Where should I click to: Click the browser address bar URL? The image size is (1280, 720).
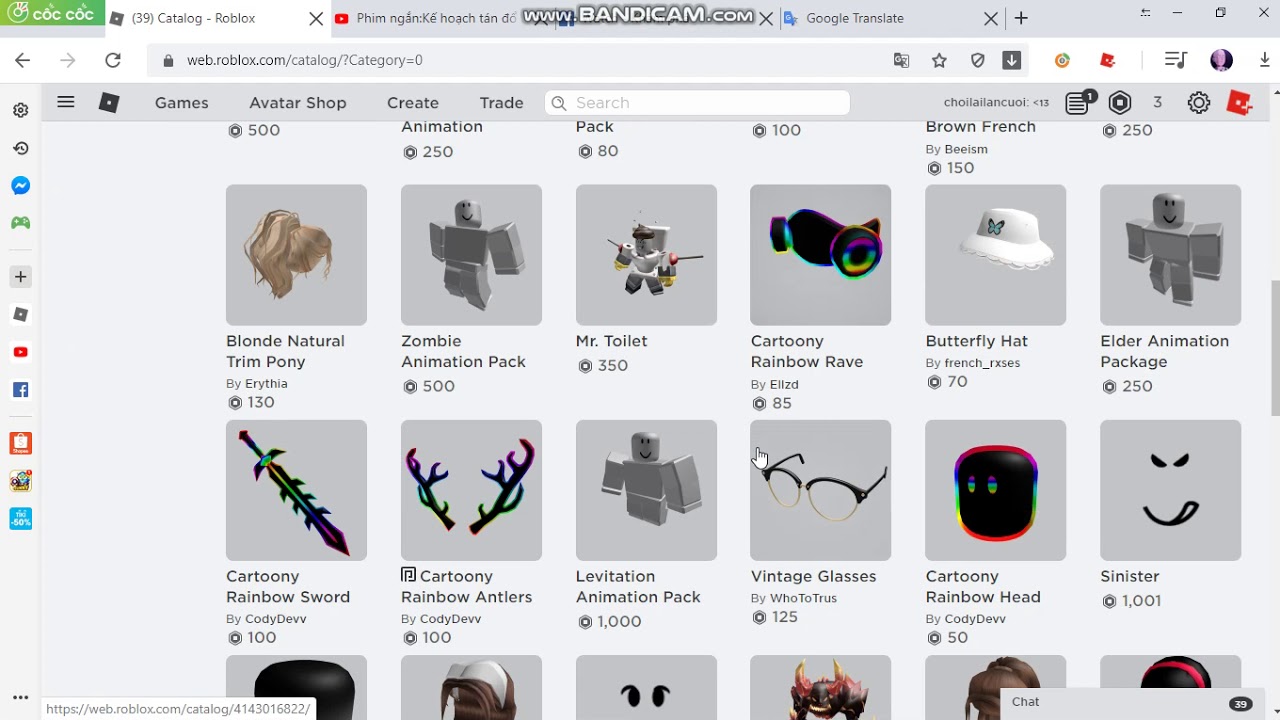(305, 60)
